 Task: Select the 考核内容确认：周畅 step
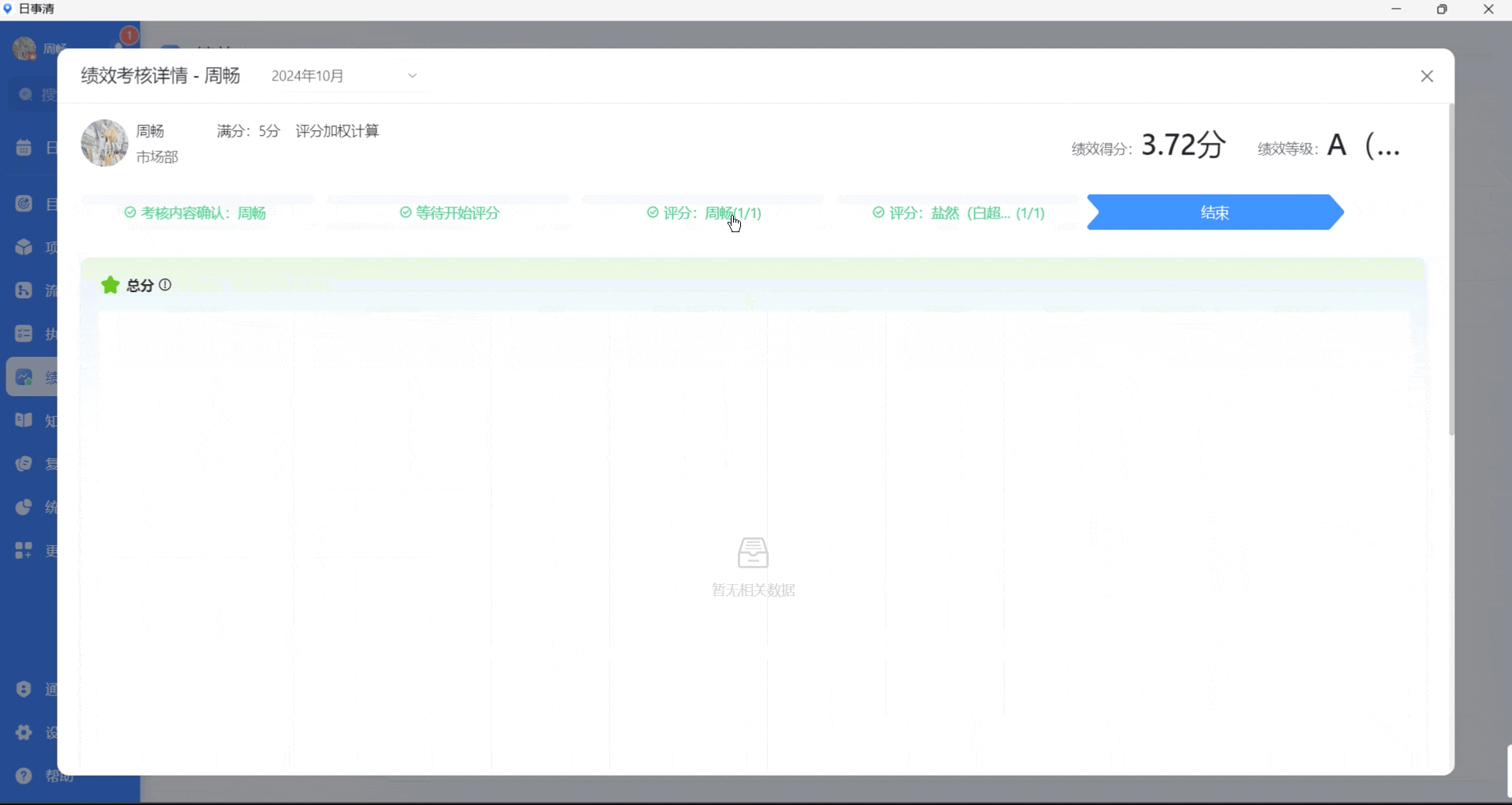point(196,213)
